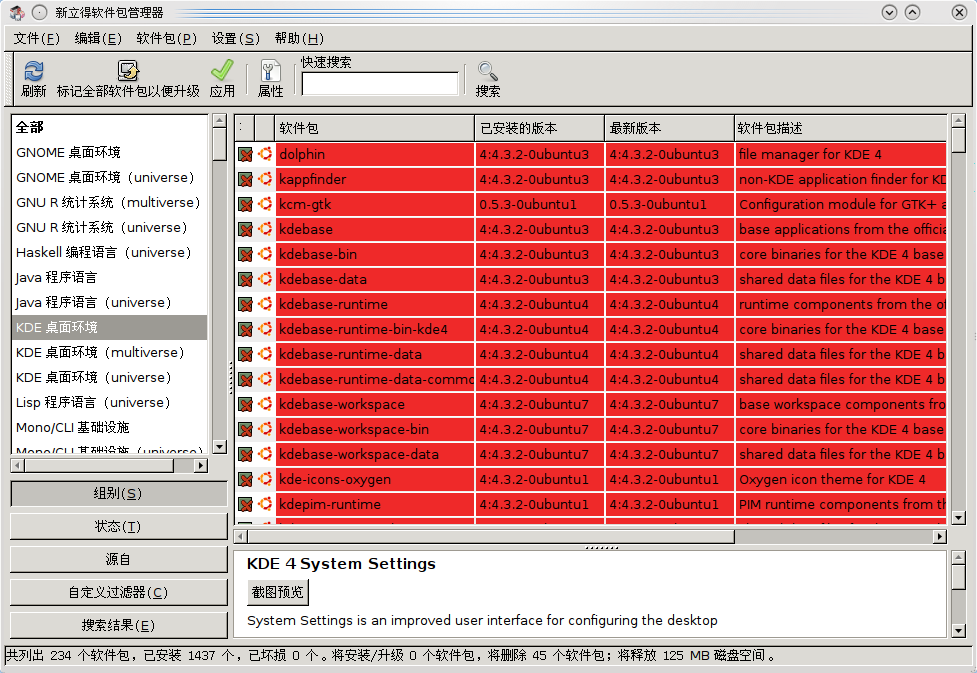Select the All (全部) category

[x=110, y=127]
